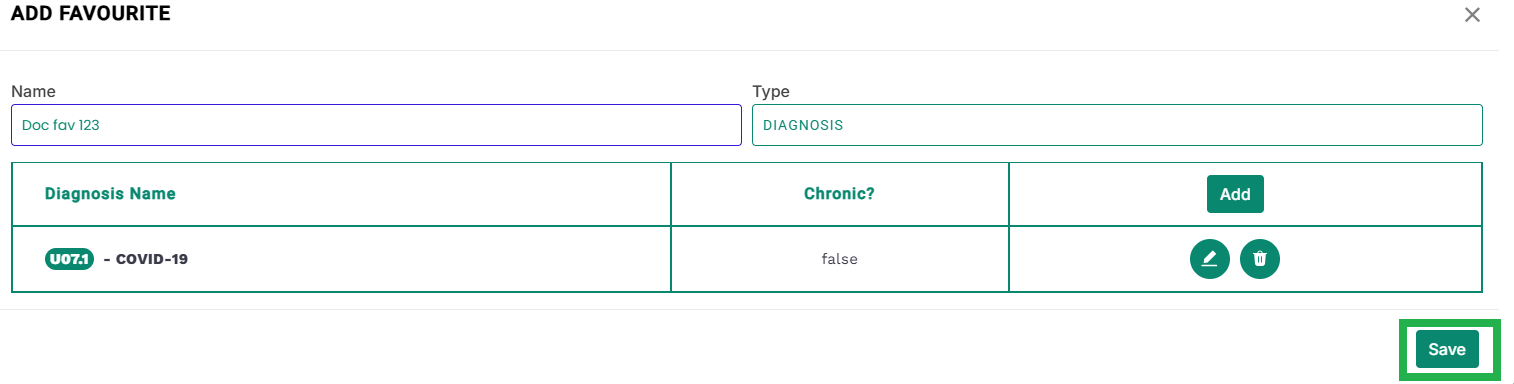Close the Add Favourite dialog

pos(1472,15)
